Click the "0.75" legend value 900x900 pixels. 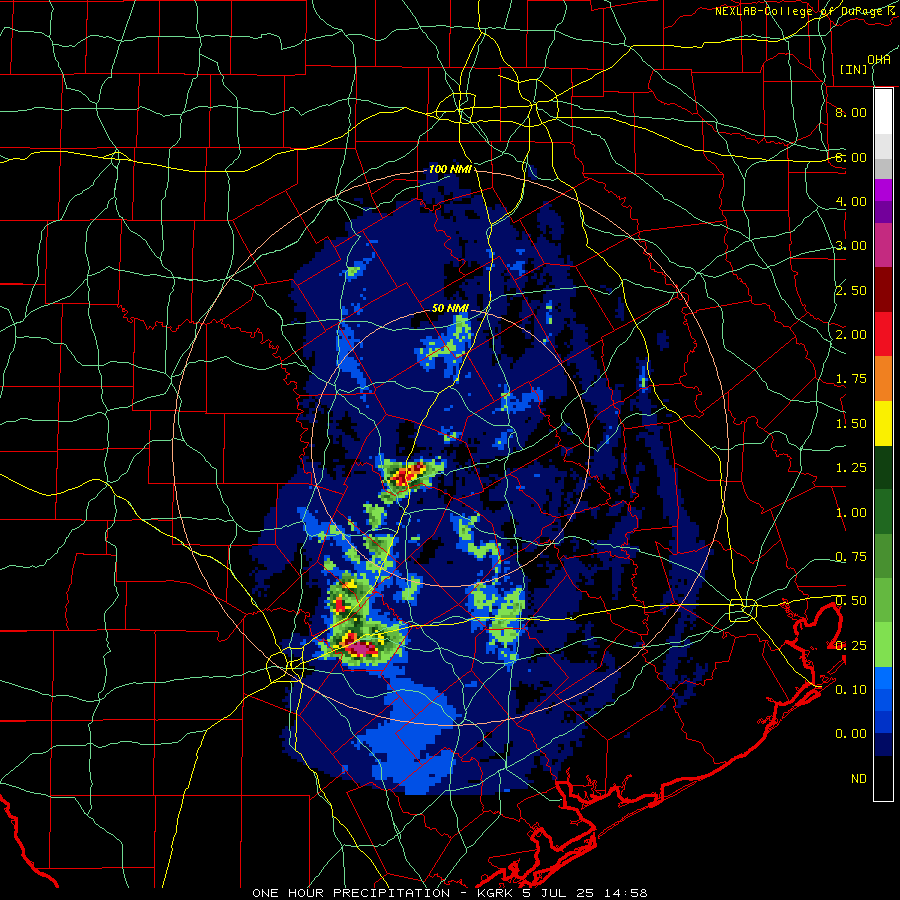coord(851,557)
